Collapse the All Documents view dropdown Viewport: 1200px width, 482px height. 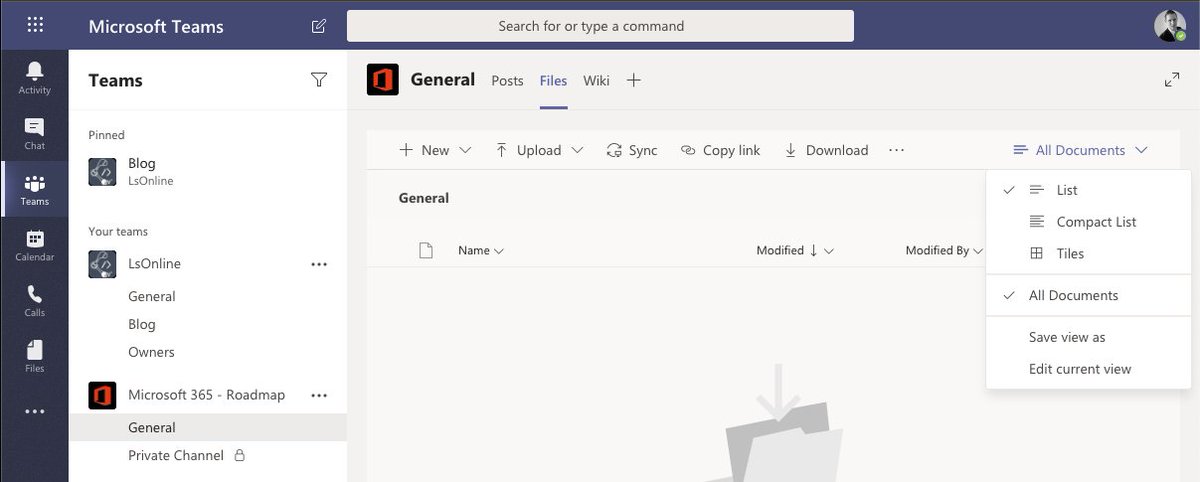(1080, 150)
